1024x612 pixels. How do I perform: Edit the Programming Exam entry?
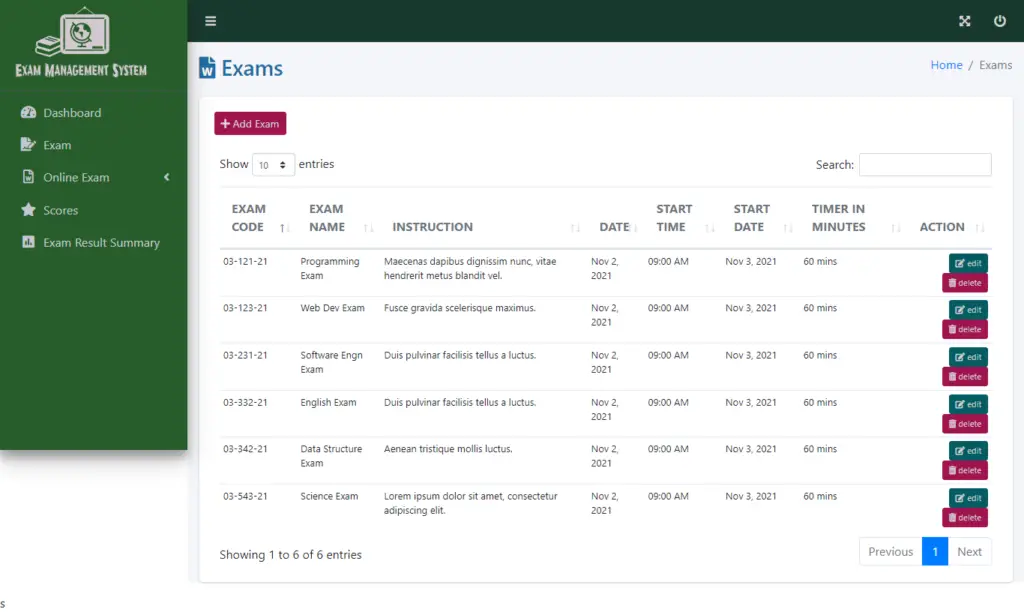click(x=965, y=262)
